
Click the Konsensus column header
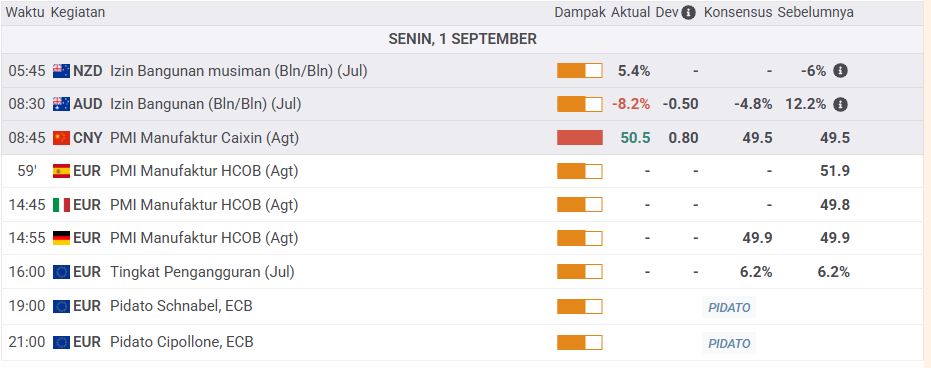[x=738, y=12]
